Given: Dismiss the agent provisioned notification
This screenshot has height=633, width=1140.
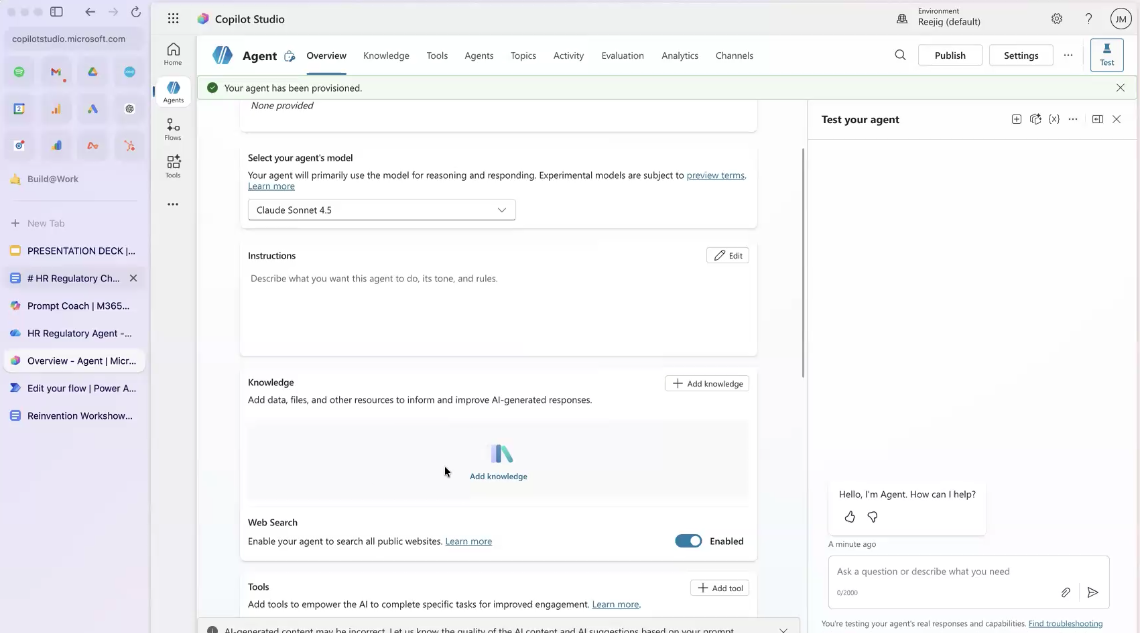Looking at the screenshot, I should coord(1120,88).
